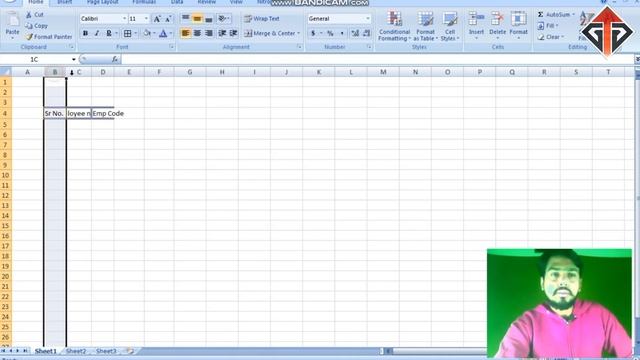
Task: Switch to the Review tab
Action: (x=207, y=2)
